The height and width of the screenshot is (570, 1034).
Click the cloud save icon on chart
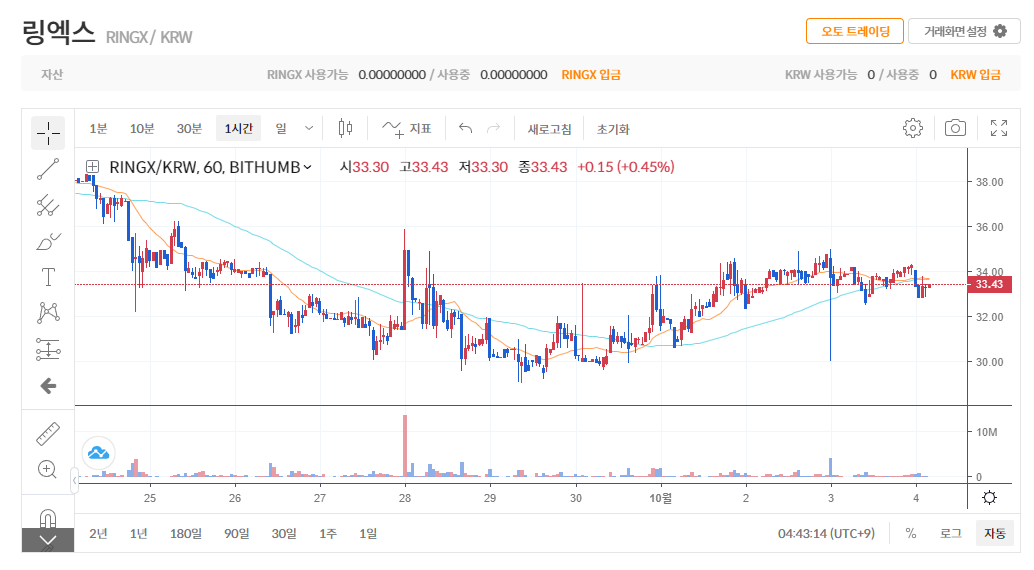[x=98, y=453]
